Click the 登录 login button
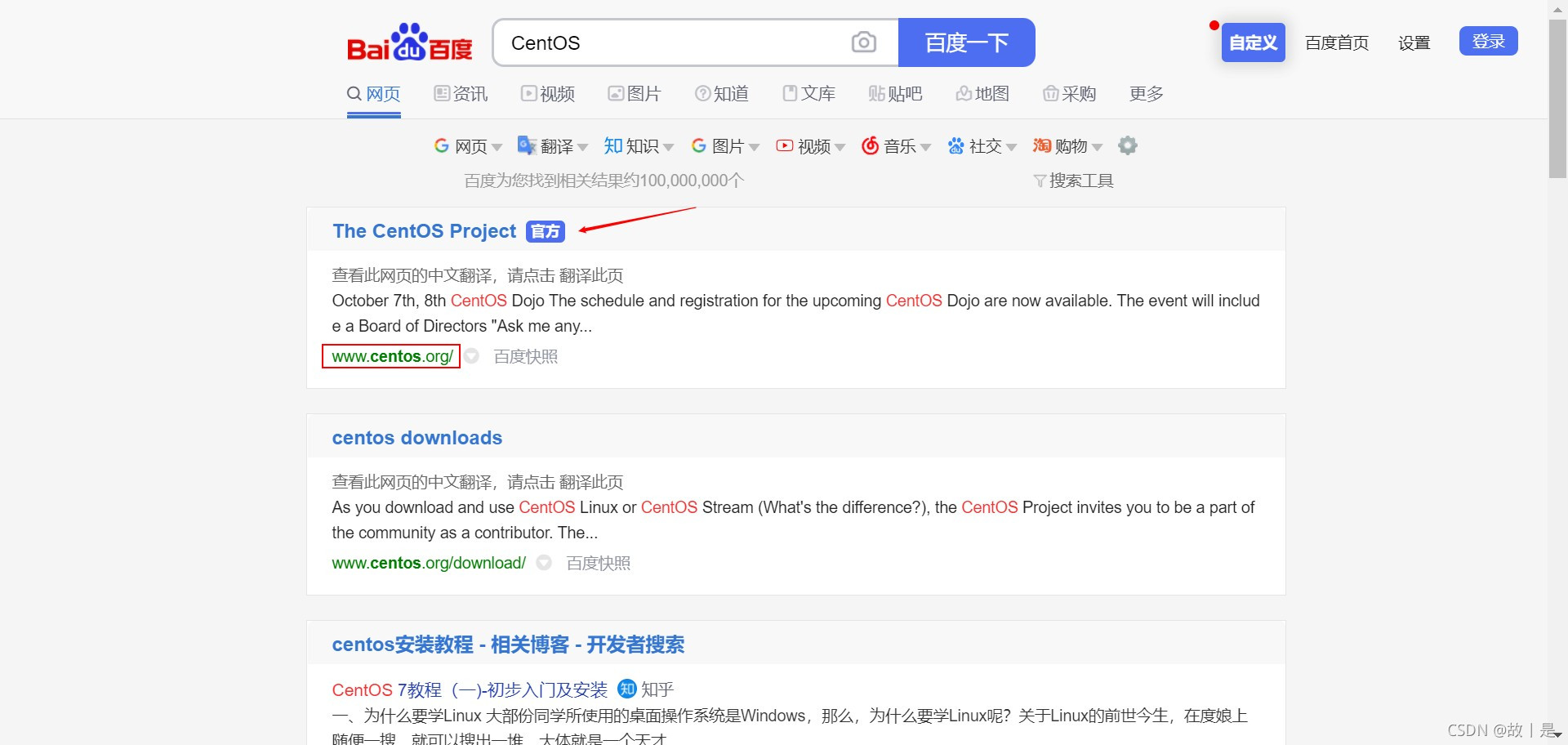 click(x=1488, y=41)
